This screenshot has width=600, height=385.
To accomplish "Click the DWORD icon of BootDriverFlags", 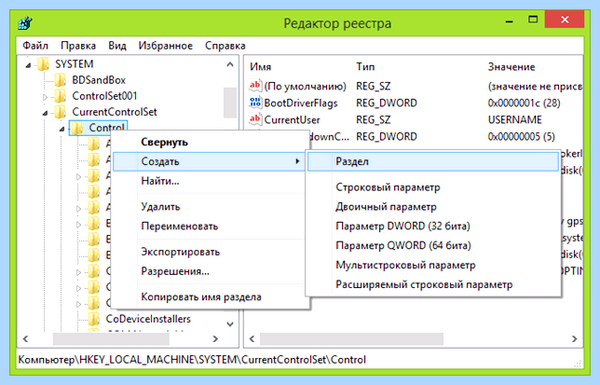I will pos(255,103).
